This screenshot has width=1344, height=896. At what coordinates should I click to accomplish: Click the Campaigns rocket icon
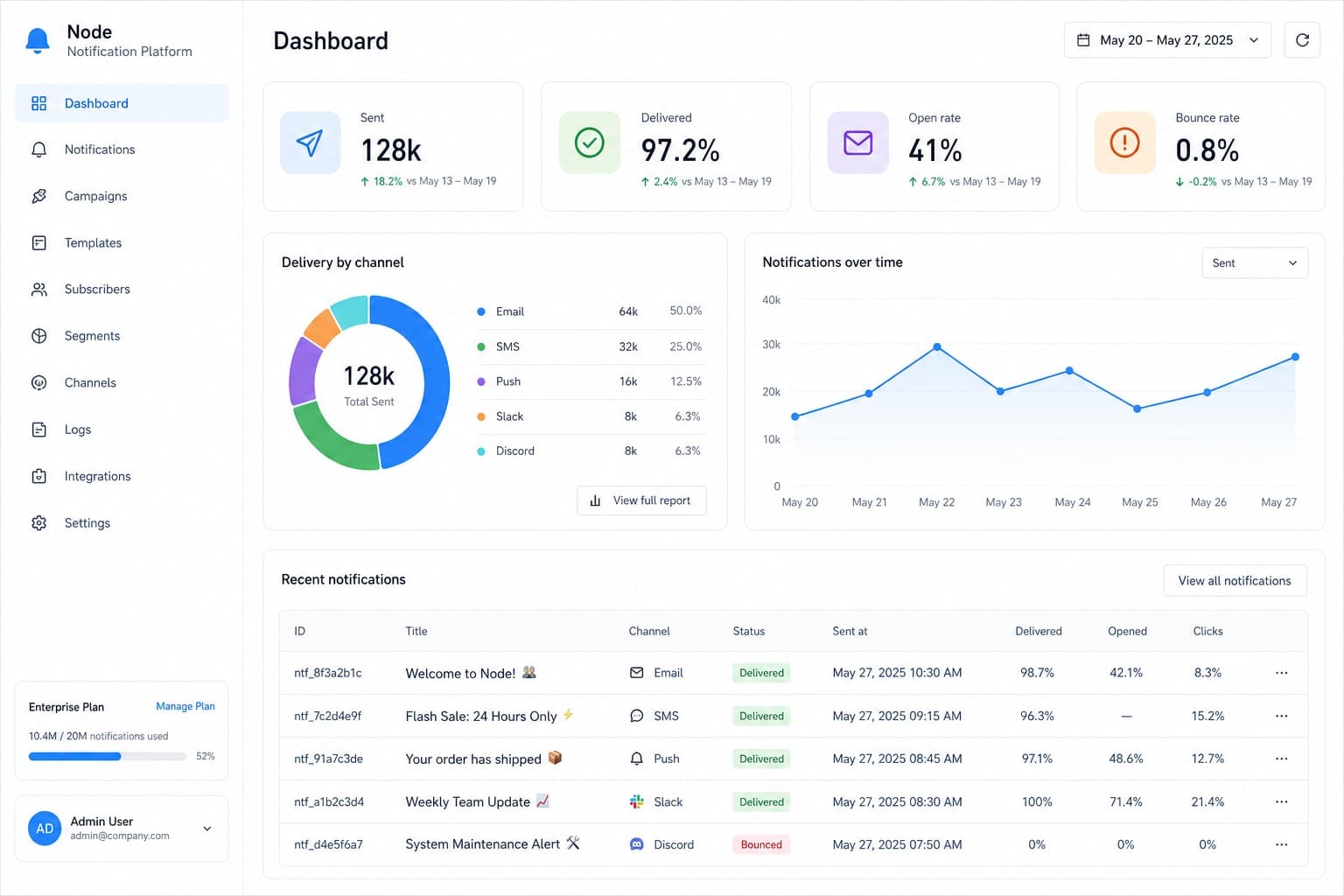point(38,196)
